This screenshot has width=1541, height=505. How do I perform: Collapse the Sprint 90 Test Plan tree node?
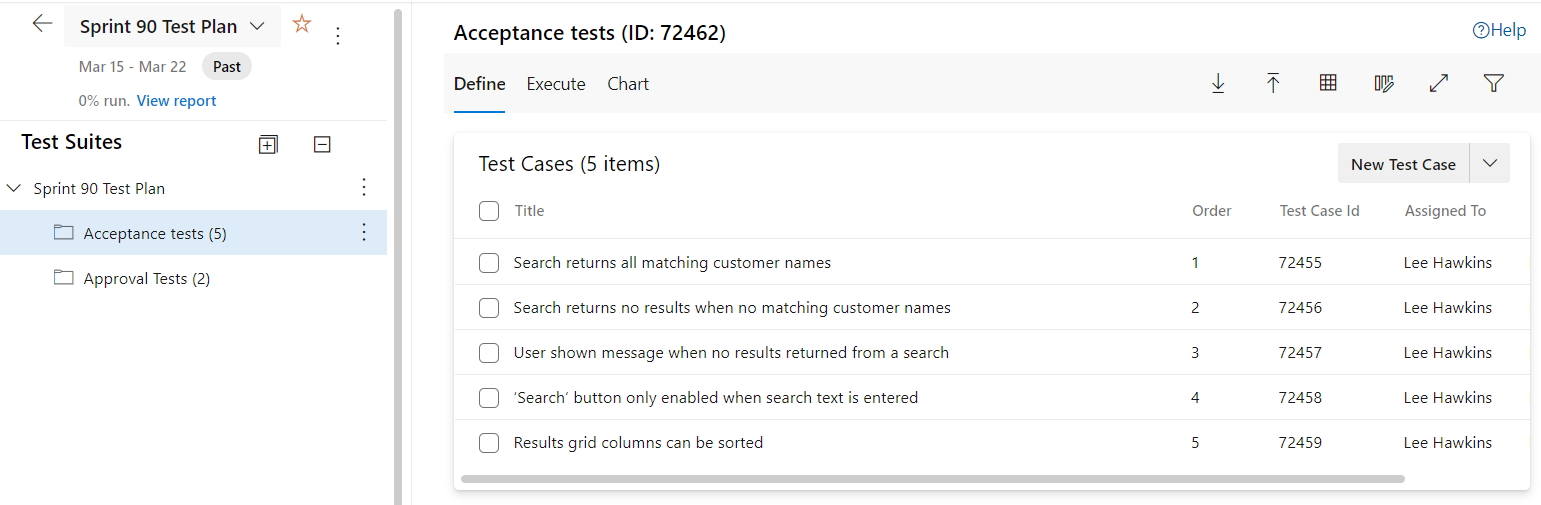pos(14,188)
